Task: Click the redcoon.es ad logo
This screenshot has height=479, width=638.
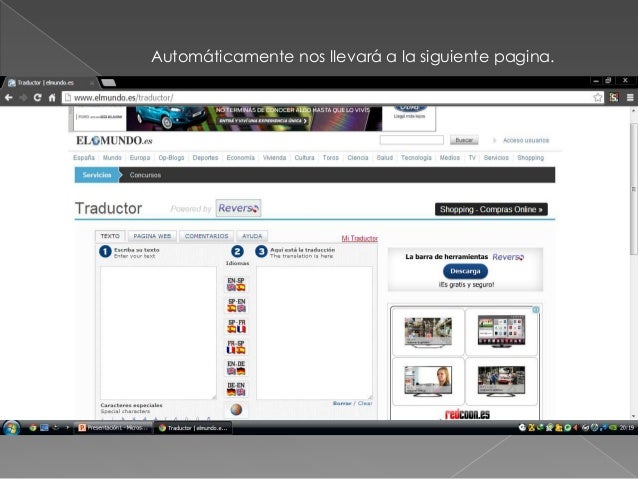Action: click(x=467, y=414)
